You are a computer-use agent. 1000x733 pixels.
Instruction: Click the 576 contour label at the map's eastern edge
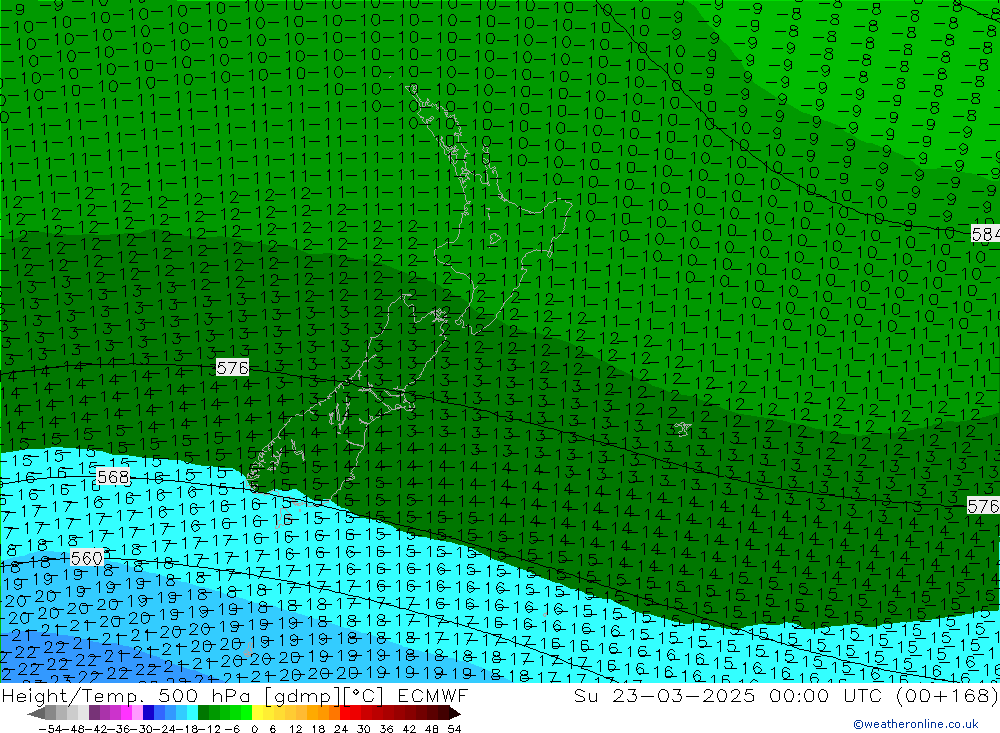tap(983, 506)
